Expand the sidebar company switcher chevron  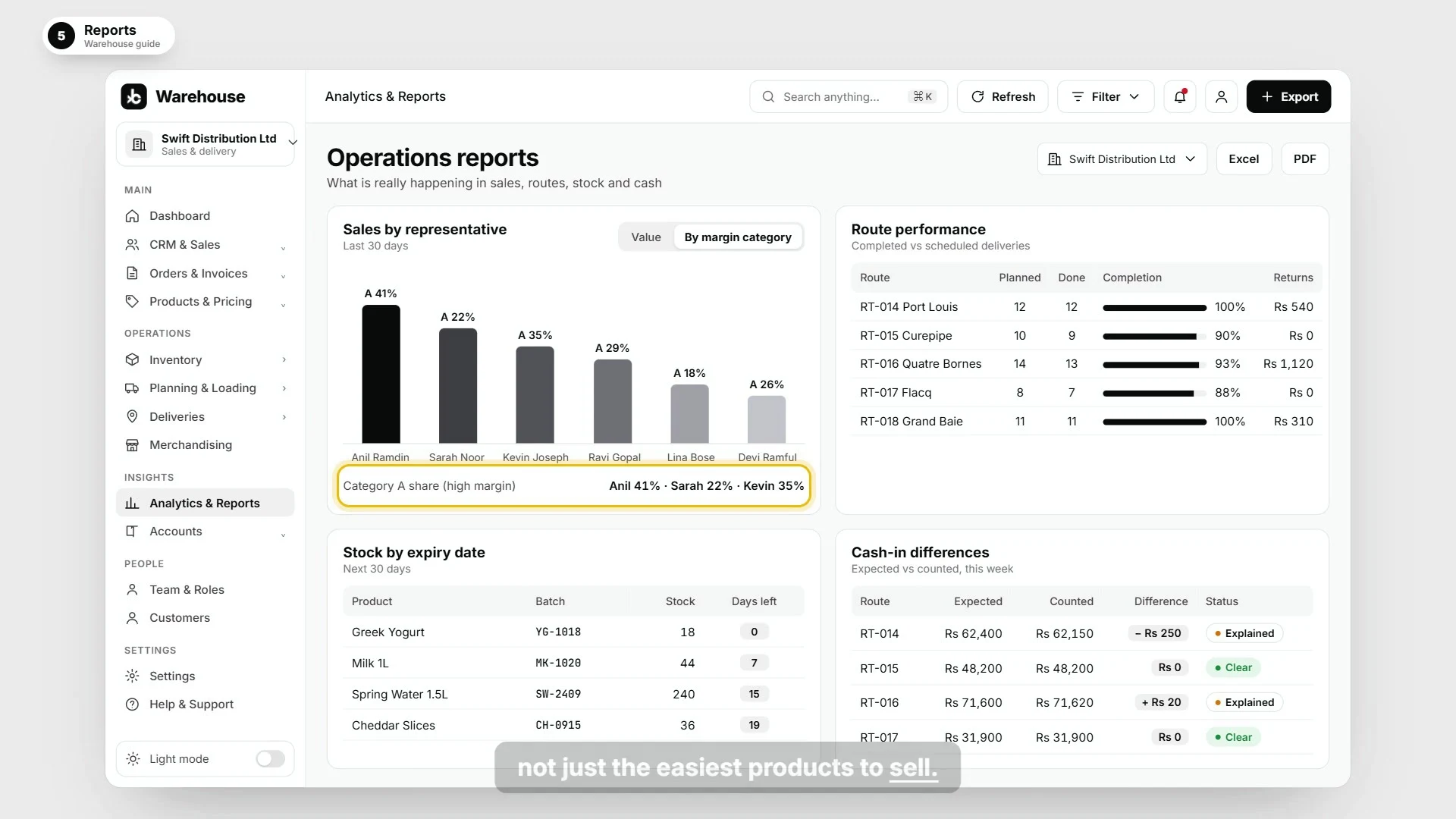click(x=293, y=143)
